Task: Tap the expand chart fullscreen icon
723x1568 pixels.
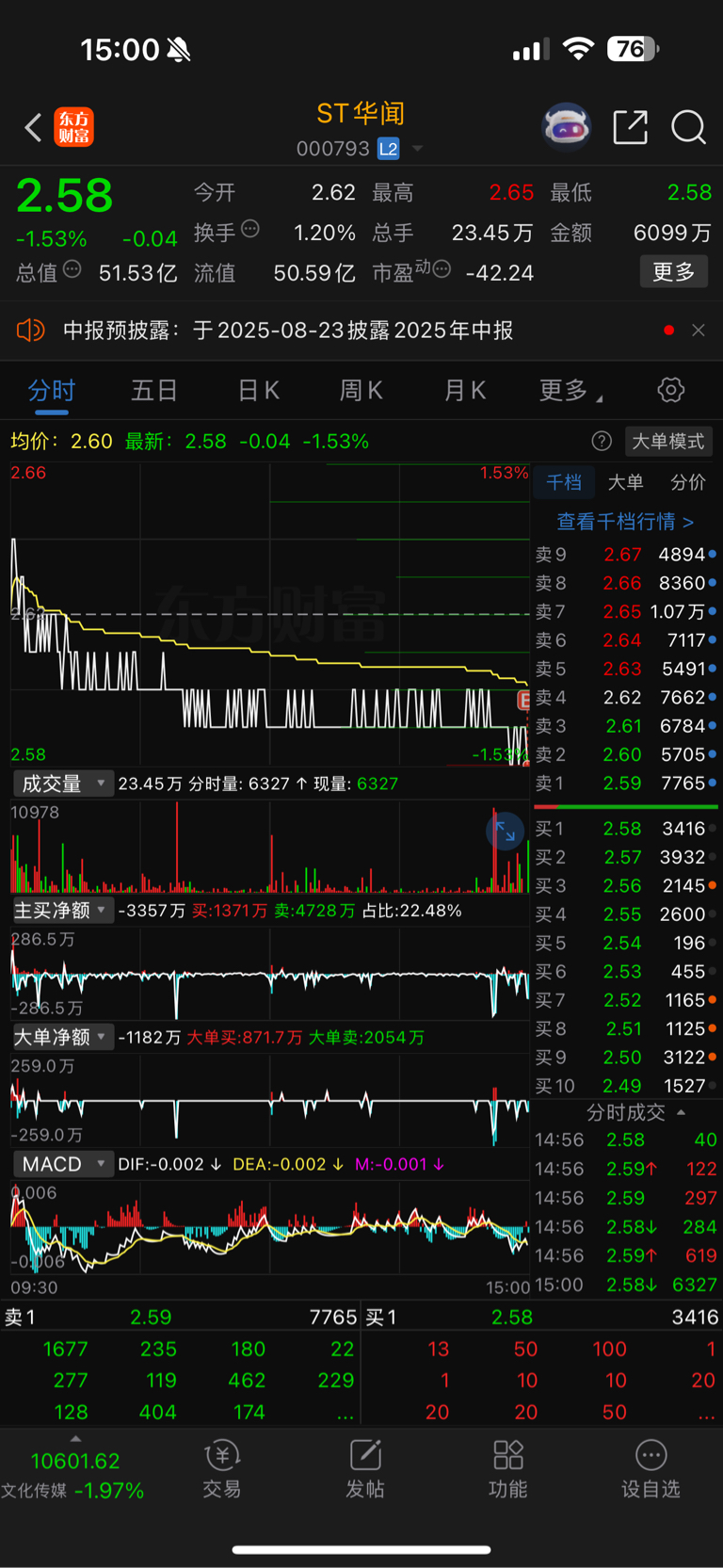Action: tap(506, 832)
